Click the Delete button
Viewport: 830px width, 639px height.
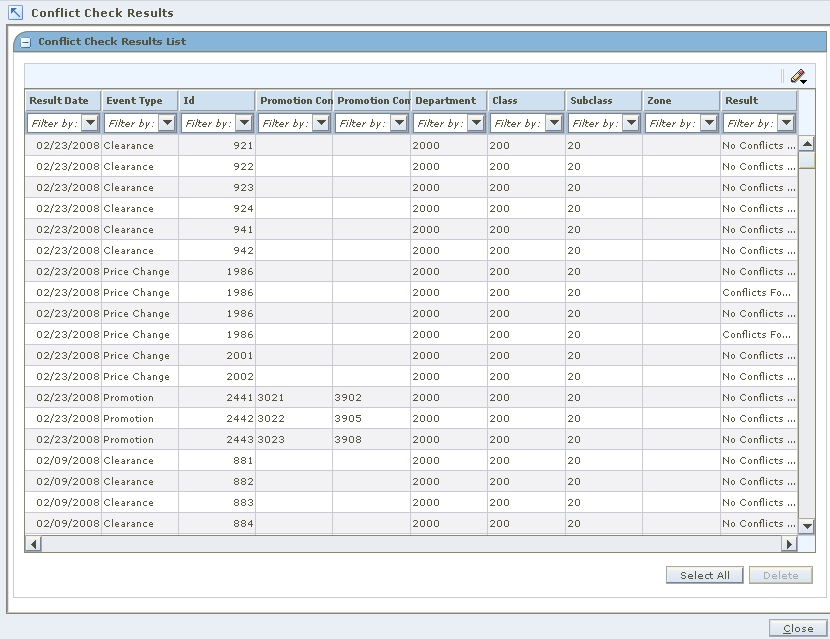780,575
